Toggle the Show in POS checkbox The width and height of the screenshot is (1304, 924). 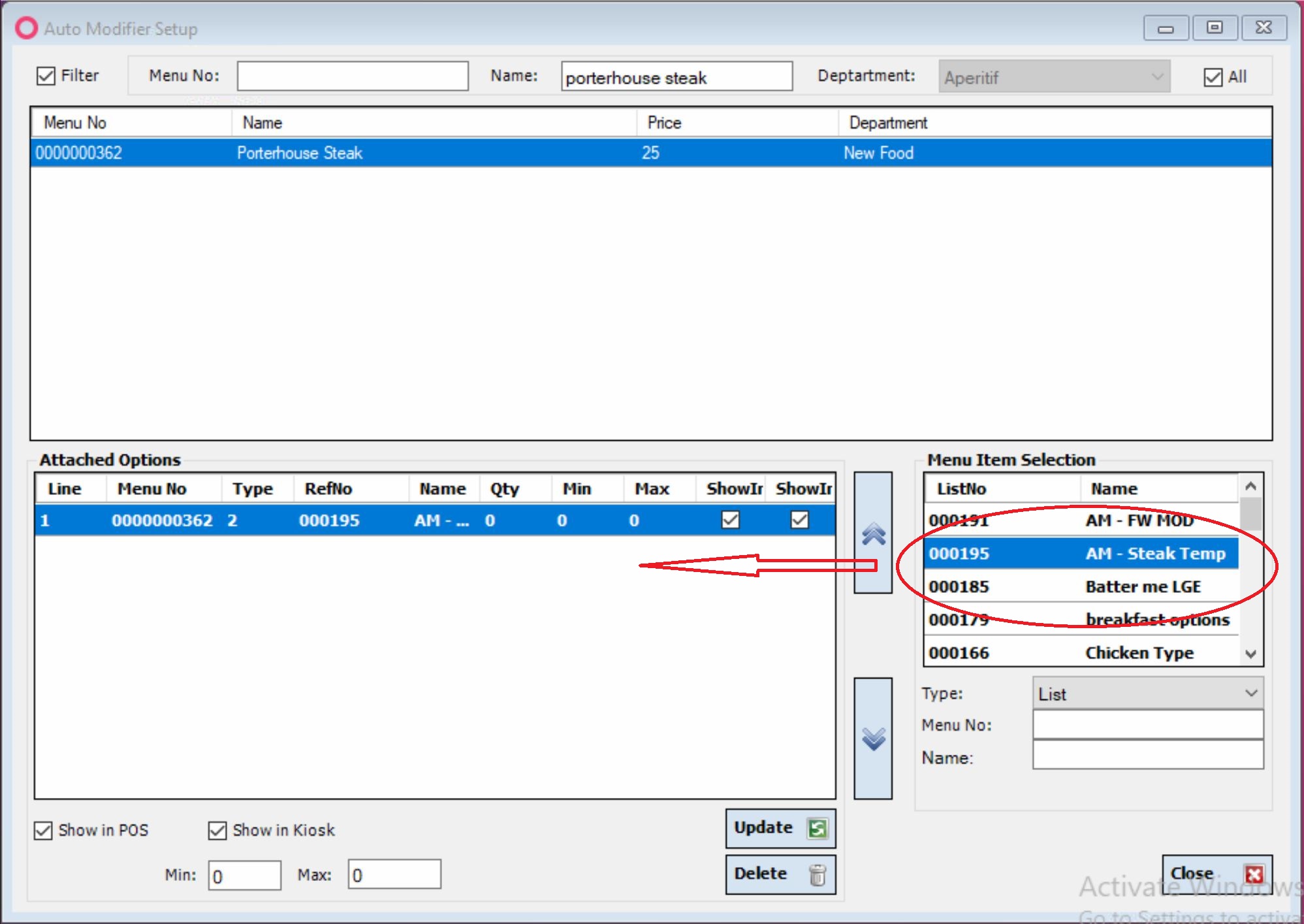(x=43, y=831)
